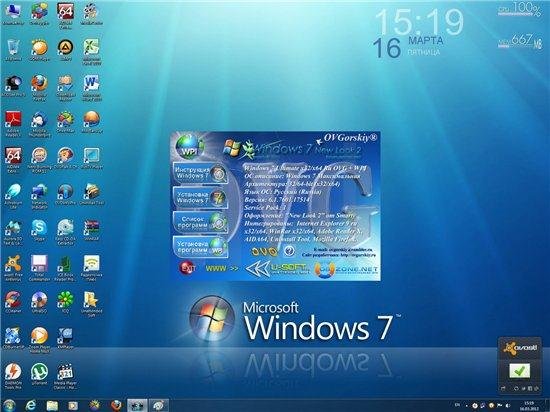Click the Установка Windows 7 button

(x=200, y=197)
